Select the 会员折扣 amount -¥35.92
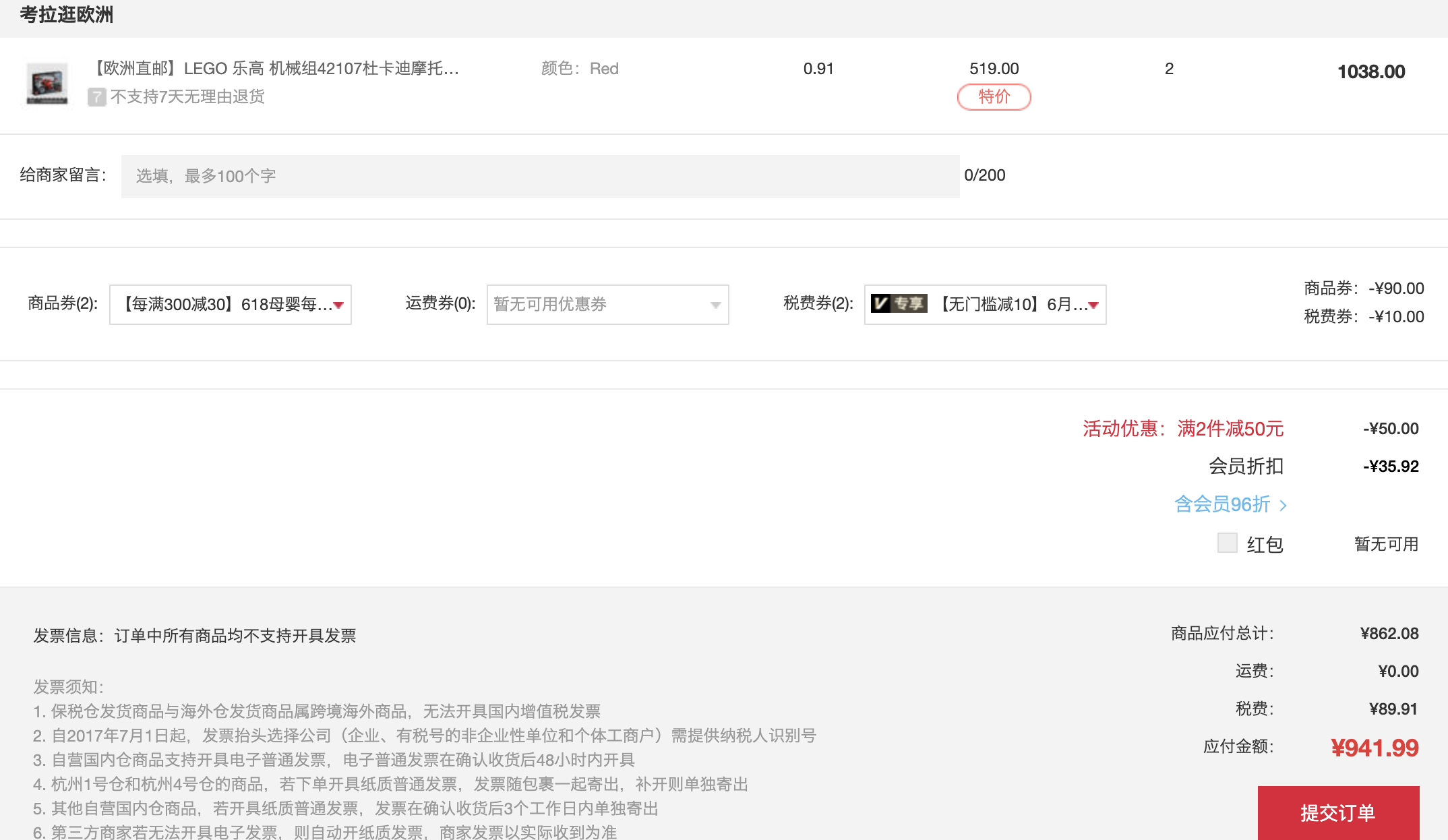 click(x=1391, y=467)
